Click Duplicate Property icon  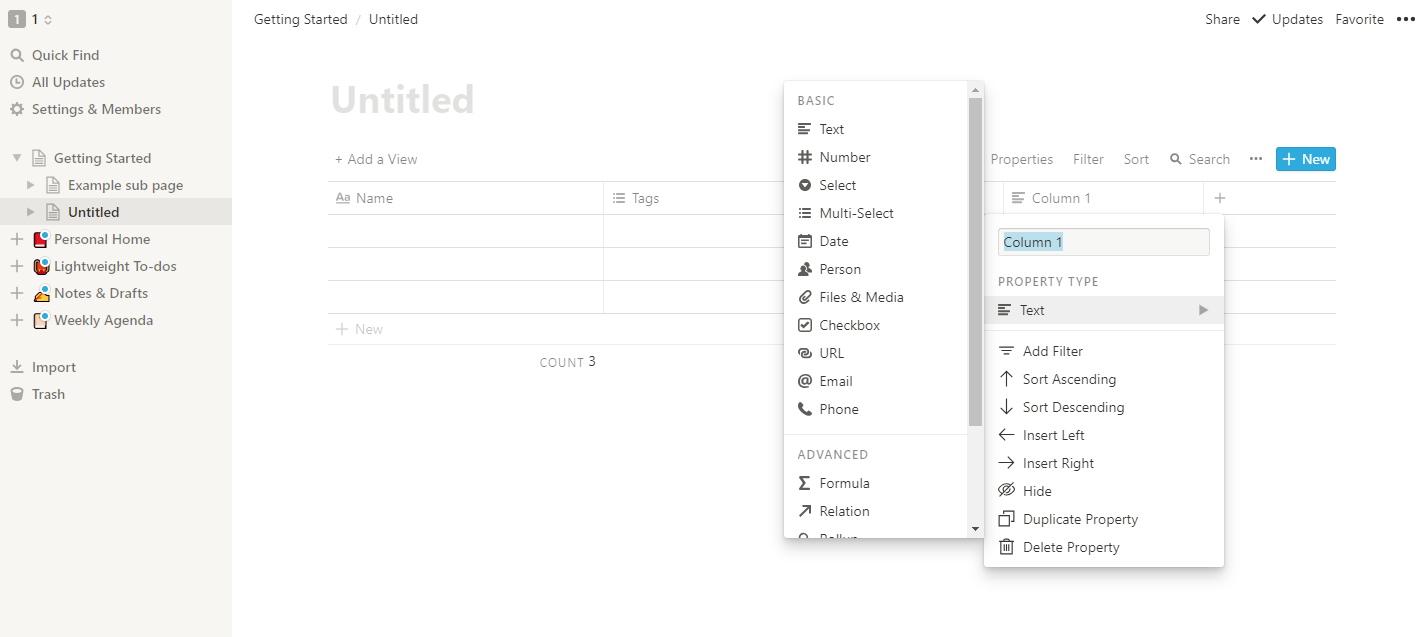point(1007,519)
